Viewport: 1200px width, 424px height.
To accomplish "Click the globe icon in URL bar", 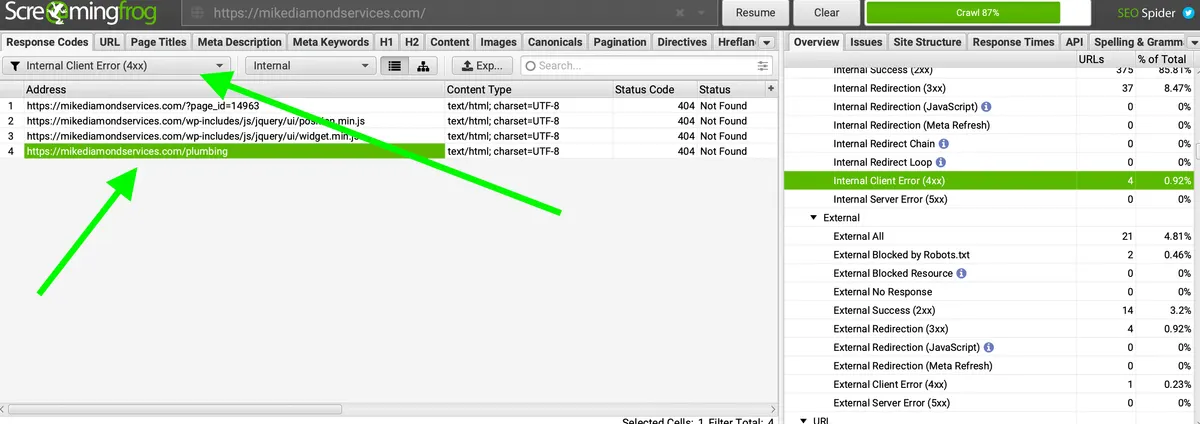I will (x=197, y=15).
